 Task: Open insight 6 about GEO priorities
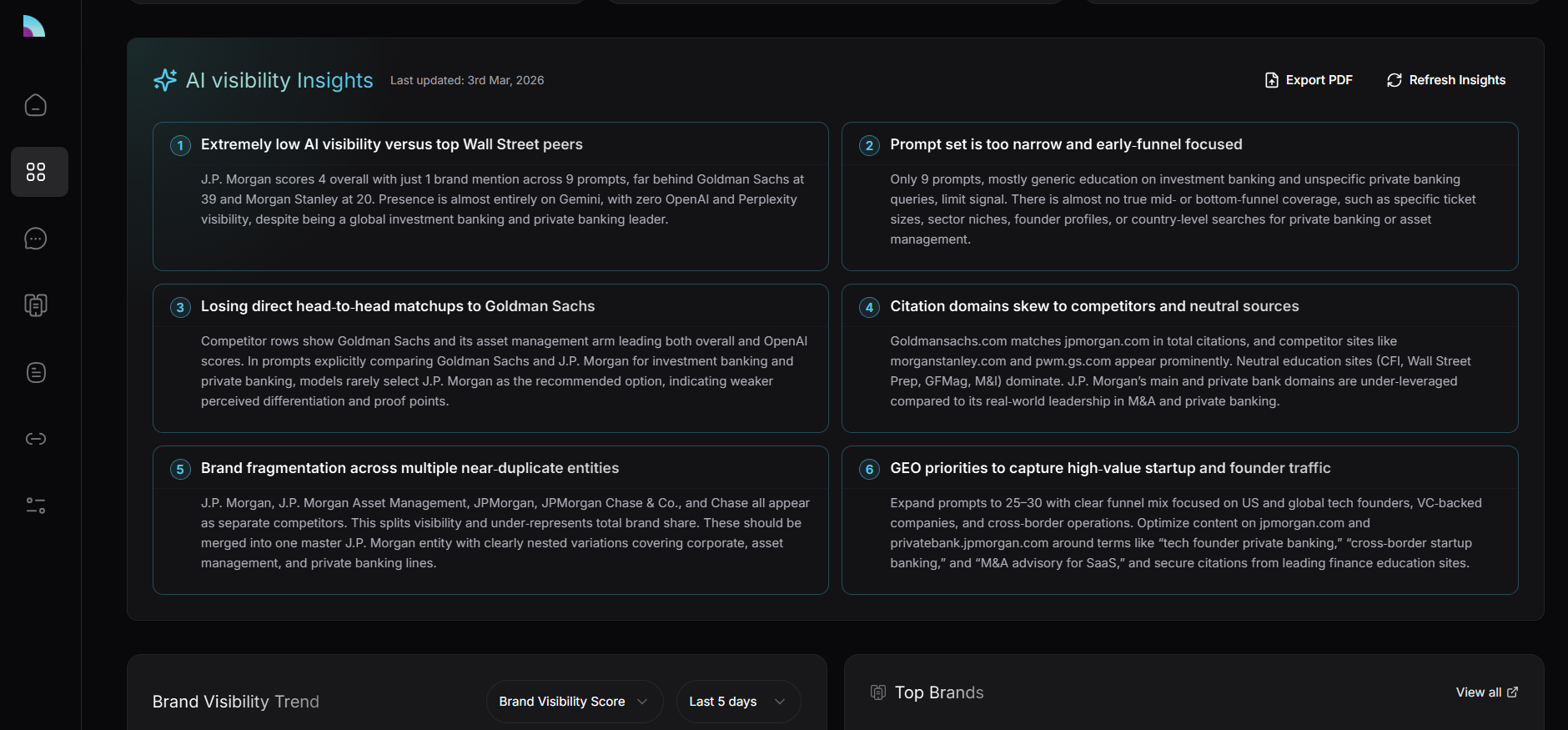1179,520
